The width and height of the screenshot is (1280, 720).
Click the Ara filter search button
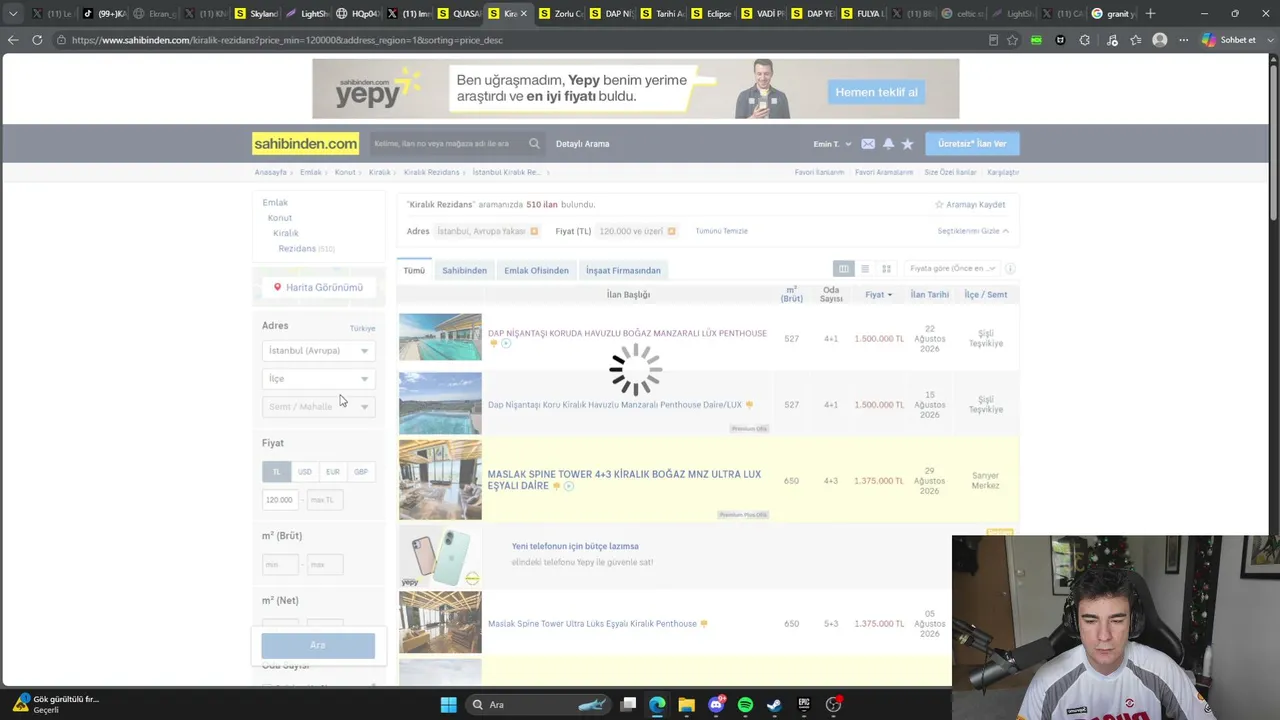[318, 646]
